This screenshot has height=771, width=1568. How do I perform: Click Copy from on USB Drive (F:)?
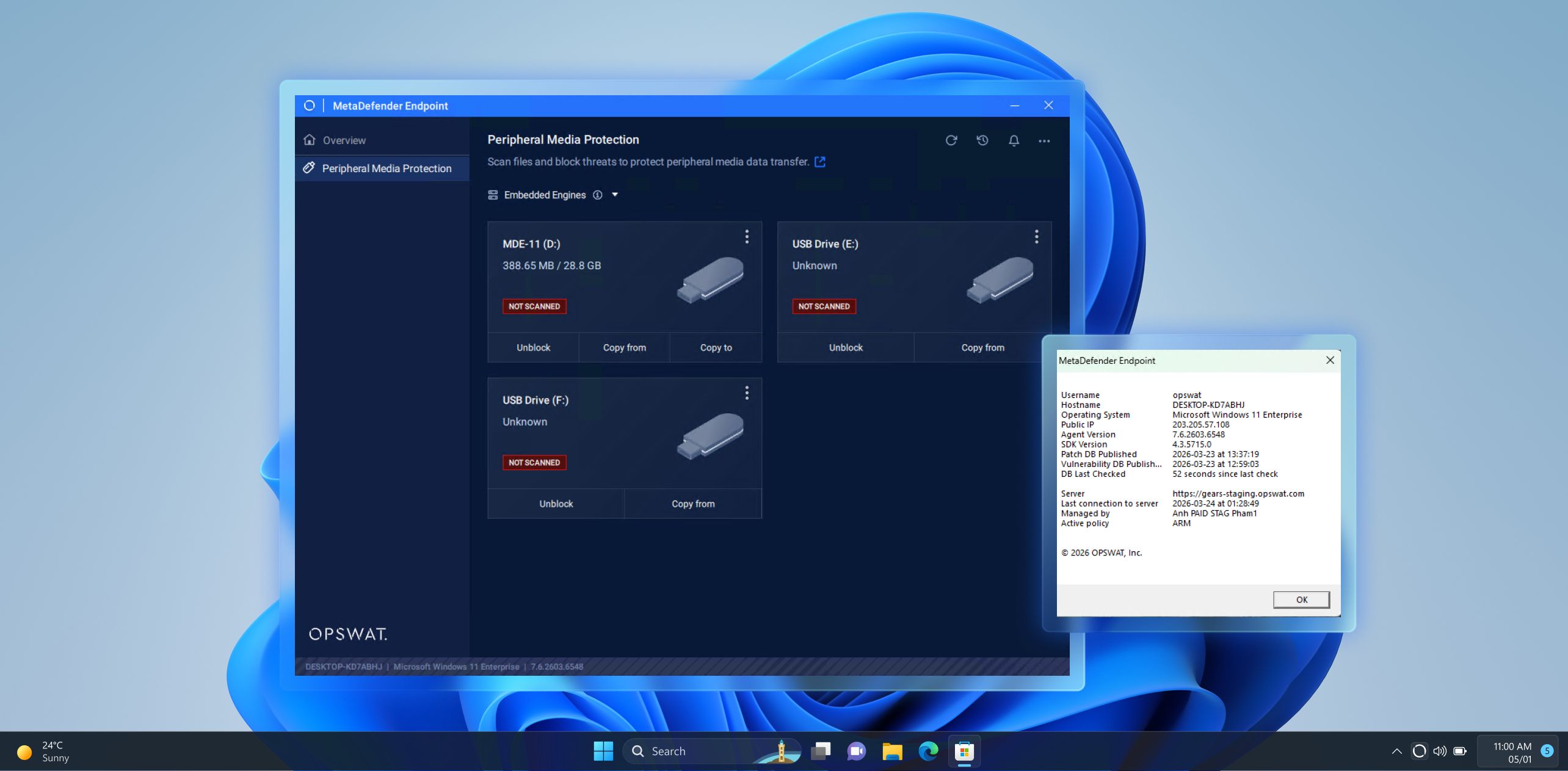pyautogui.click(x=692, y=504)
